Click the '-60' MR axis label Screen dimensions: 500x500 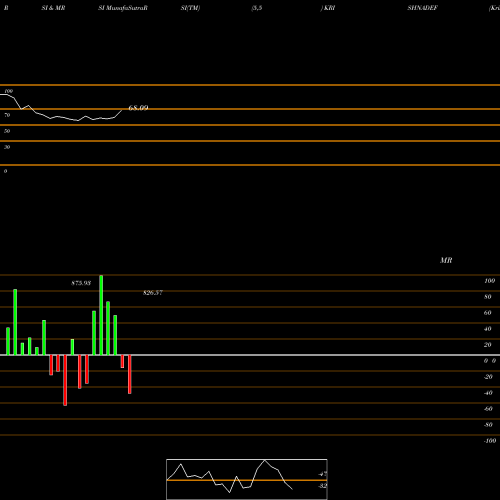click(x=488, y=409)
